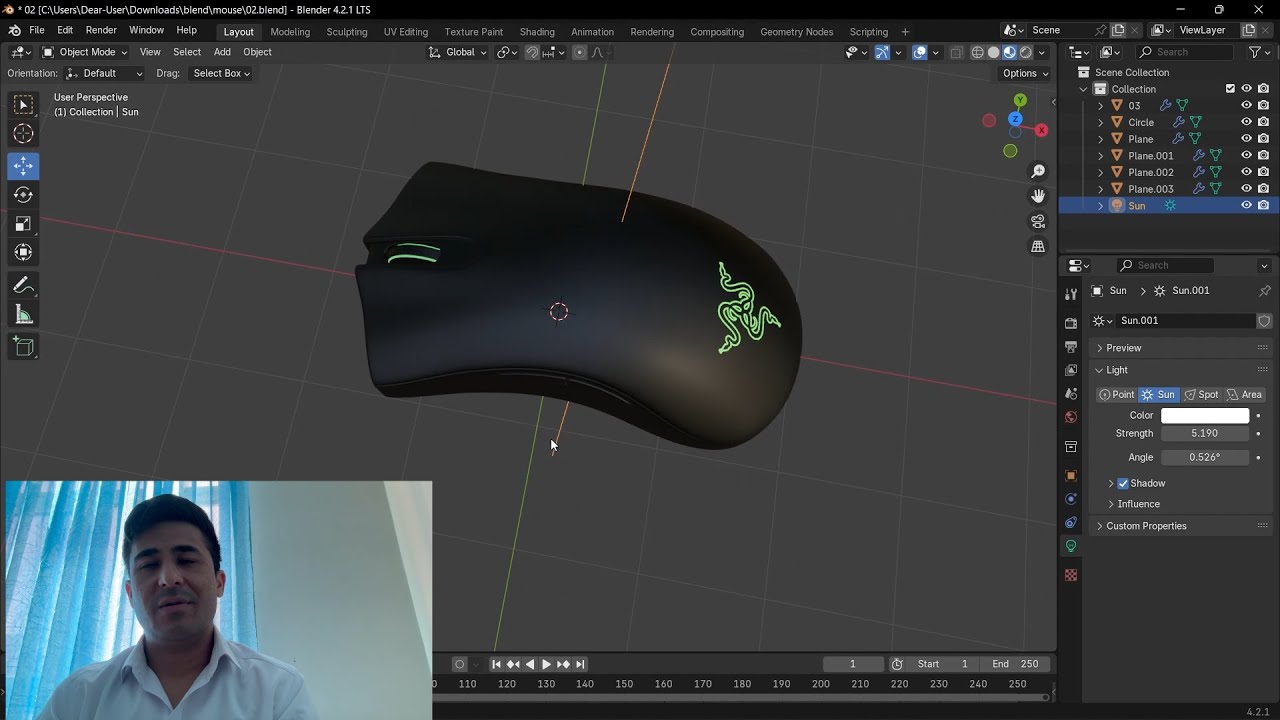The height and width of the screenshot is (720, 1280).
Task: Open the Drag Select Box dropdown
Action: (220, 73)
